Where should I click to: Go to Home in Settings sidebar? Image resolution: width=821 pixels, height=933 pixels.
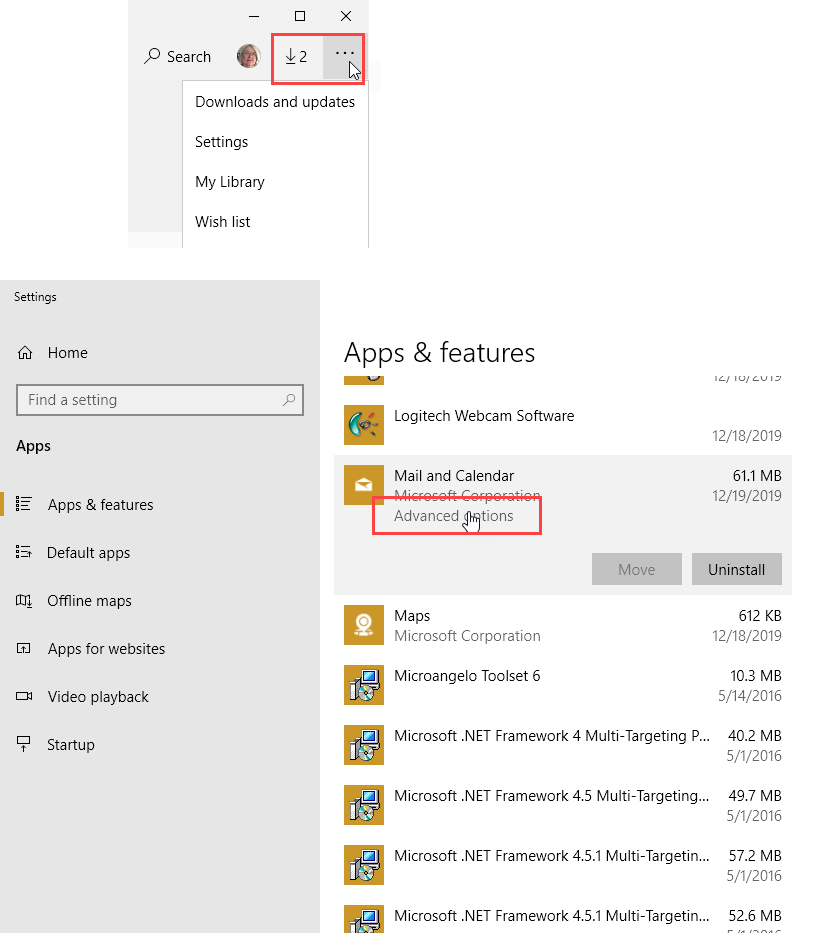[x=67, y=353]
